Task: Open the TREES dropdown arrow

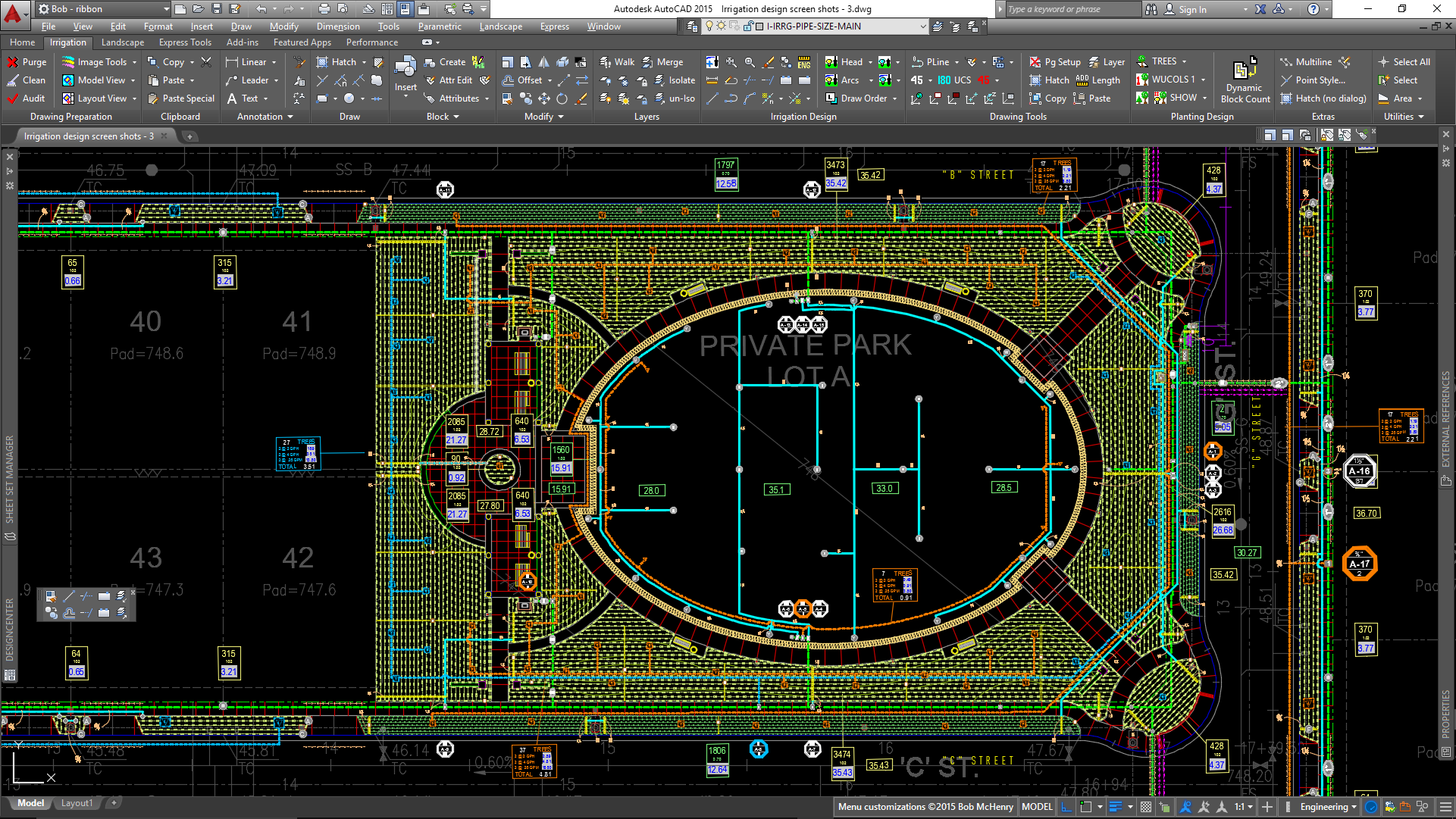Action: [x=1184, y=62]
